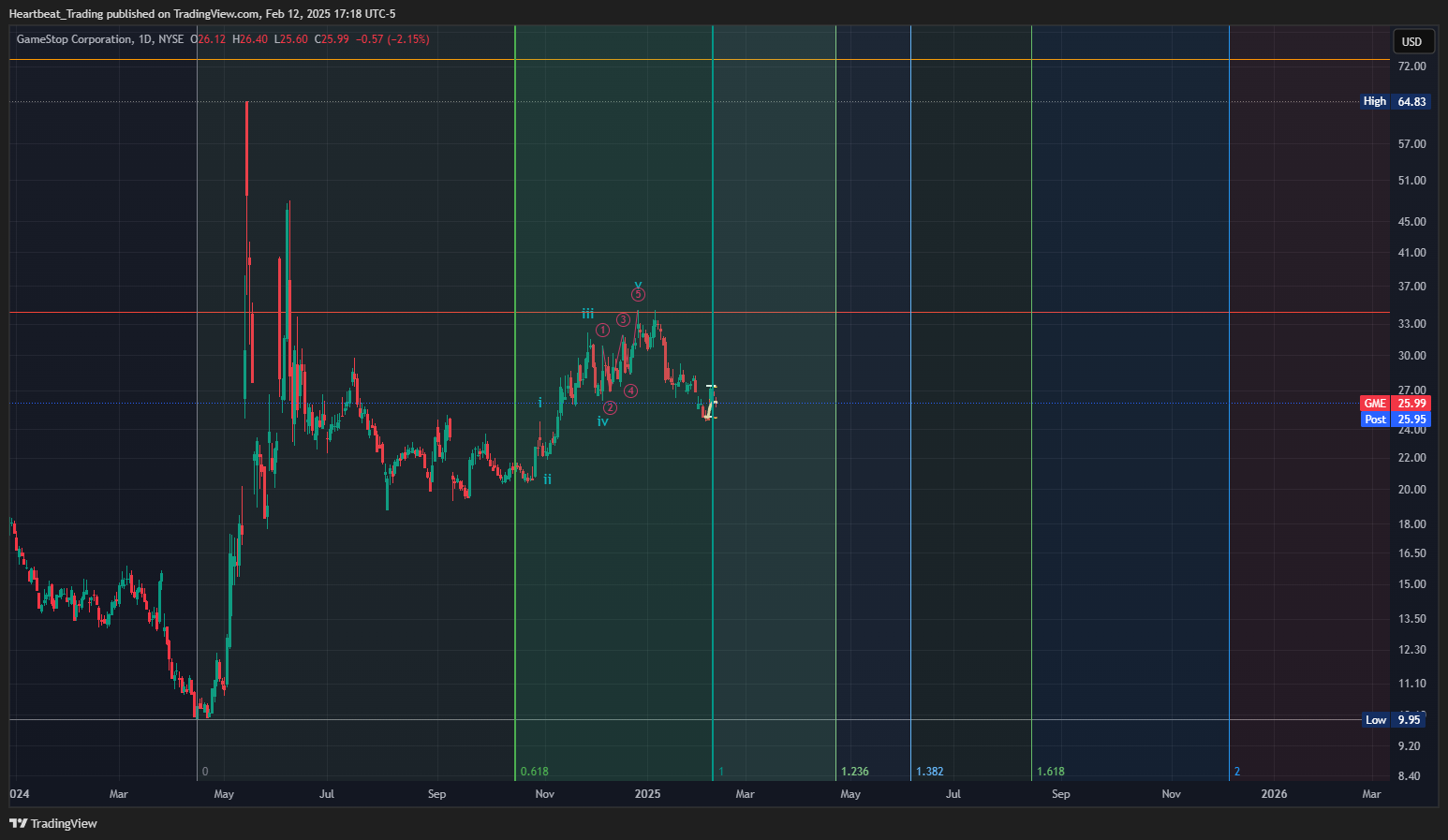Click the 2026 label on time axis
Screen dimensions: 1448x840
click(1274, 794)
